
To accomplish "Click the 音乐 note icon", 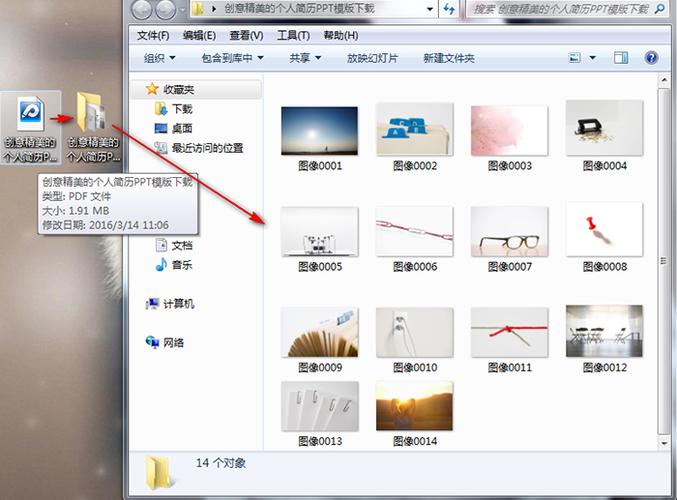I will point(161,265).
